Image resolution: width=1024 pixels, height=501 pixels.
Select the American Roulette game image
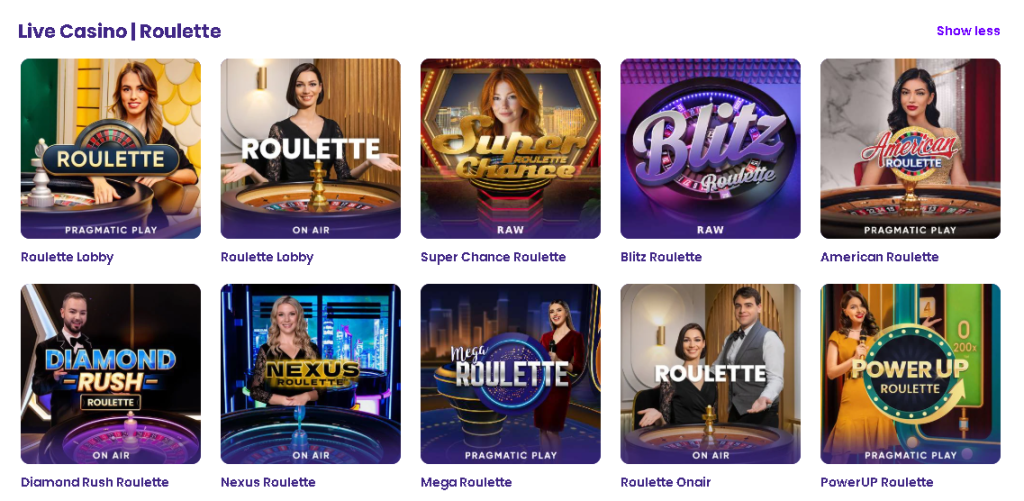(910, 148)
